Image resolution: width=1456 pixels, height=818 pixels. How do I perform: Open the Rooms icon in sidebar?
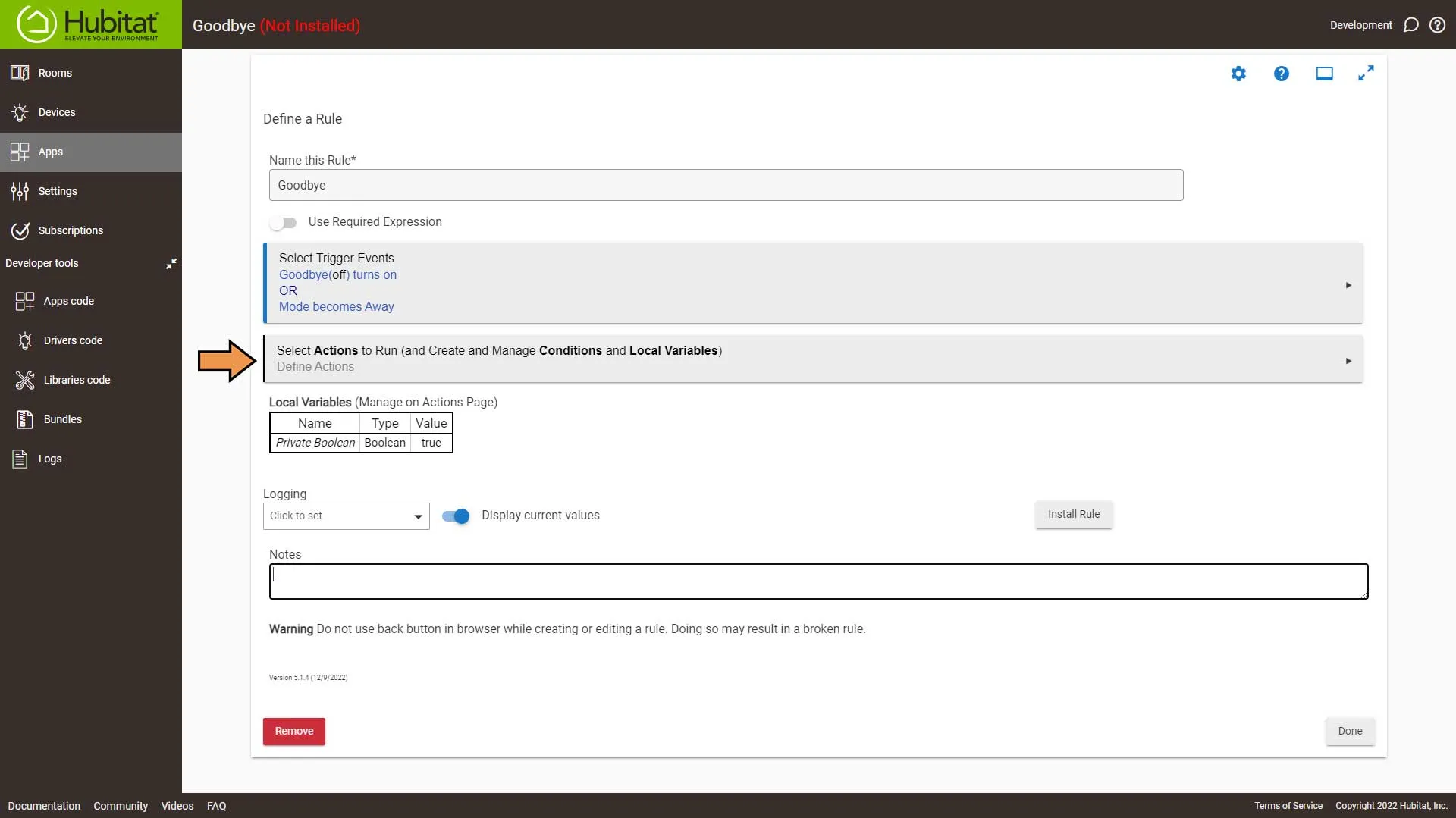click(x=20, y=73)
